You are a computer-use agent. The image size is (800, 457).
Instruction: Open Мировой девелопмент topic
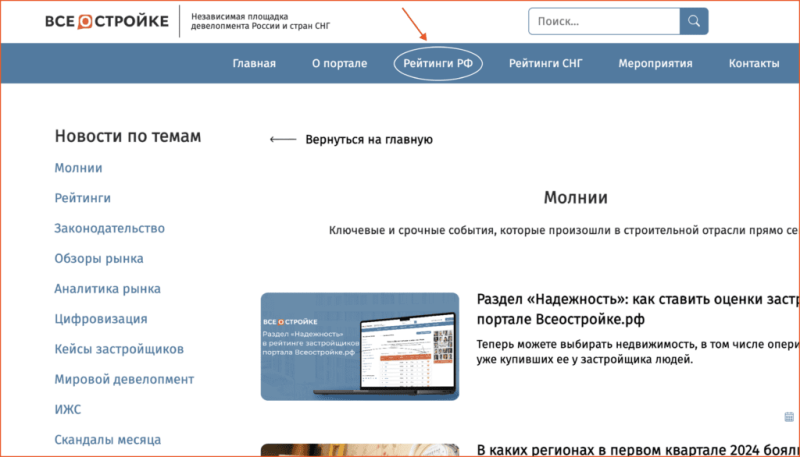pyautogui.click(x=124, y=379)
